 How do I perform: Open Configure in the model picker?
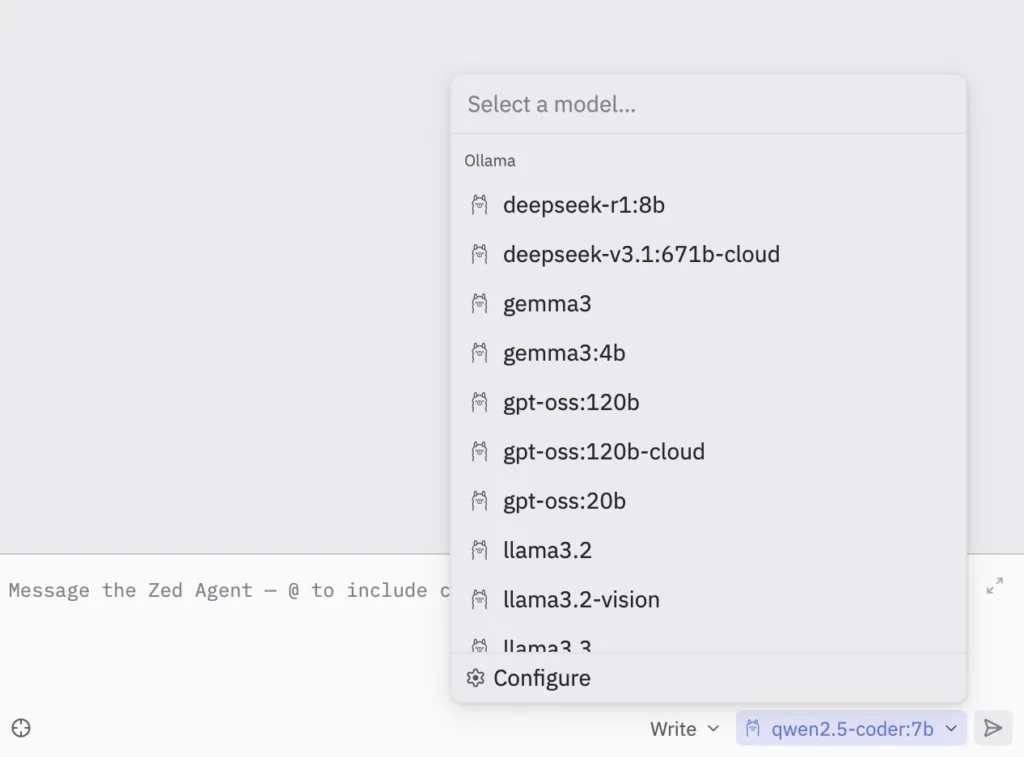(542, 678)
